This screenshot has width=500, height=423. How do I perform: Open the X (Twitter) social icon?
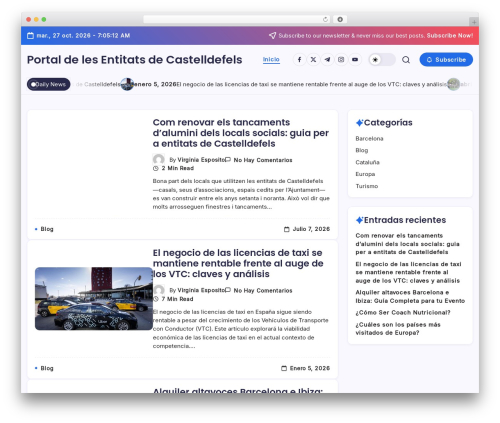(313, 60)
